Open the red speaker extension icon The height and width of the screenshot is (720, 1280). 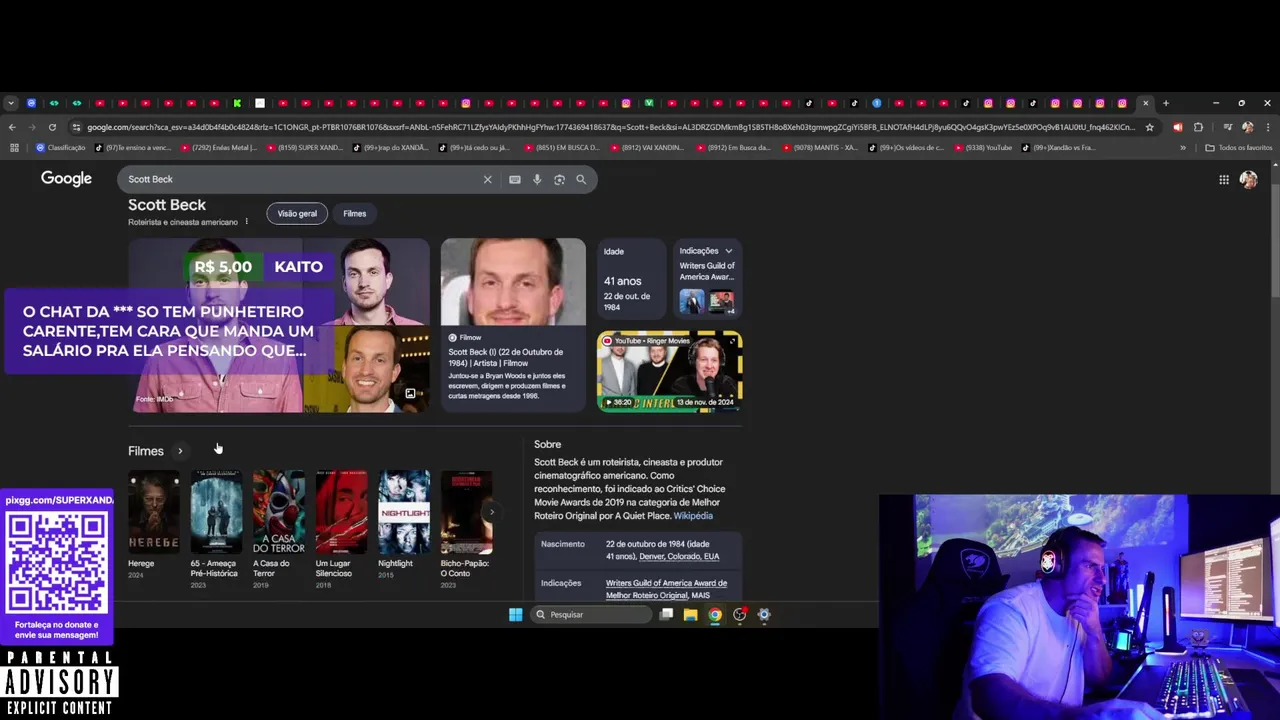(1177, 127)
